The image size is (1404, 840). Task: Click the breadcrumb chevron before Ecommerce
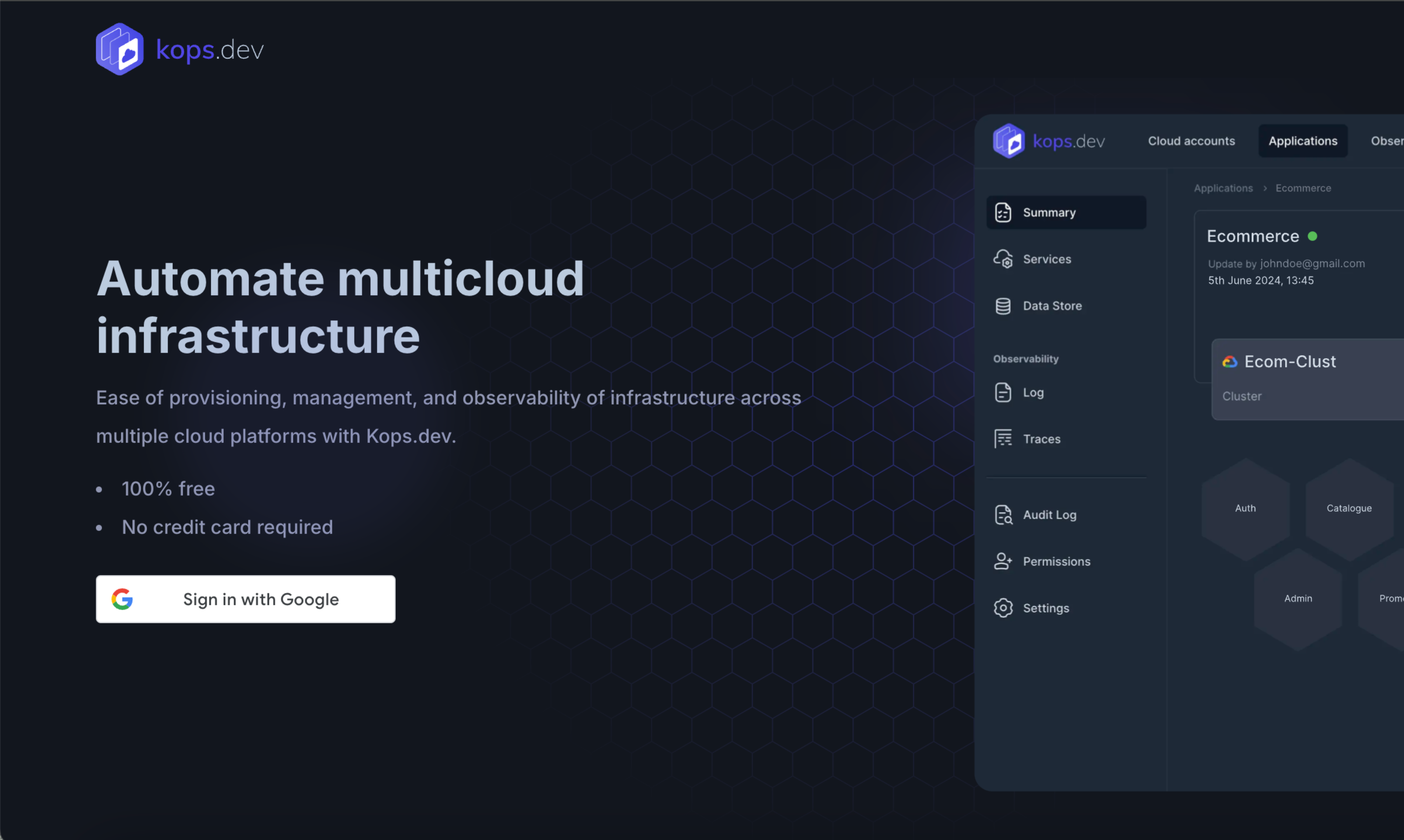tap(1265, 188)
